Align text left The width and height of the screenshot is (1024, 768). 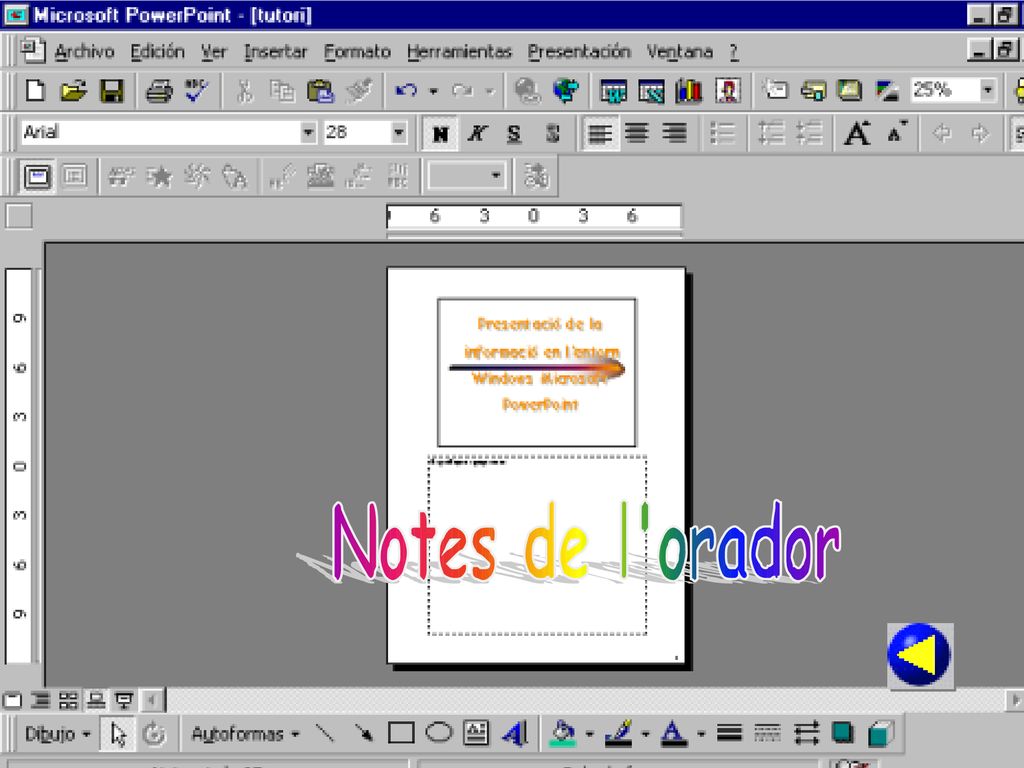(x=600, y=134)
